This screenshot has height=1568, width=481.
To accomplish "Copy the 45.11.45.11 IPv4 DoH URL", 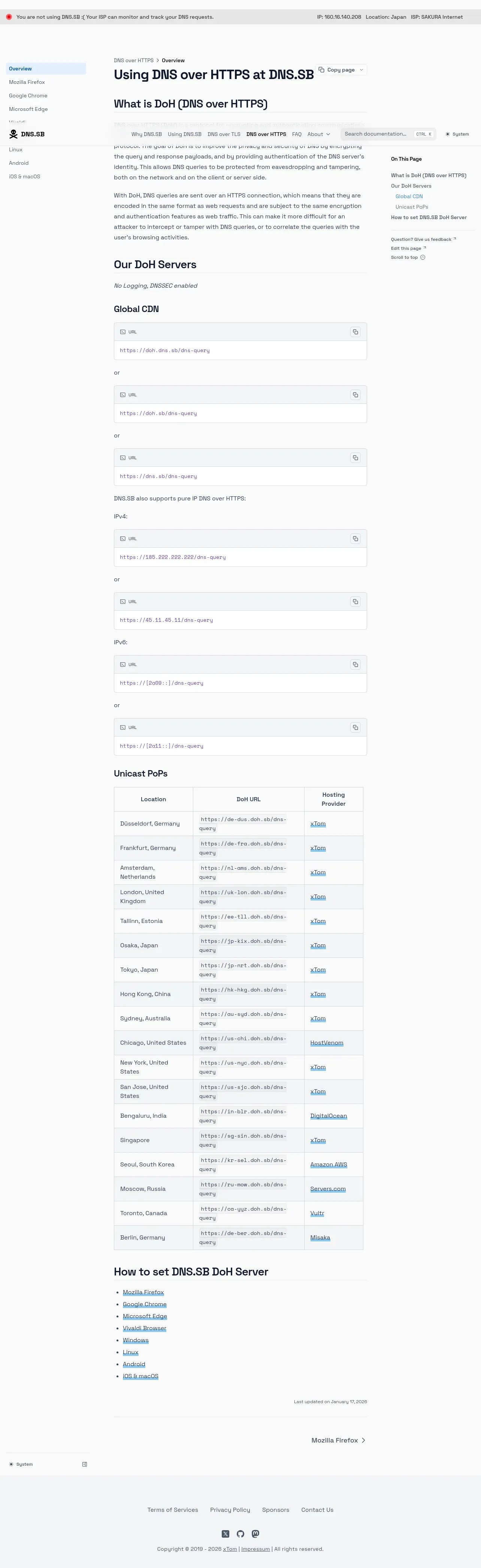I will click(355, 602).
